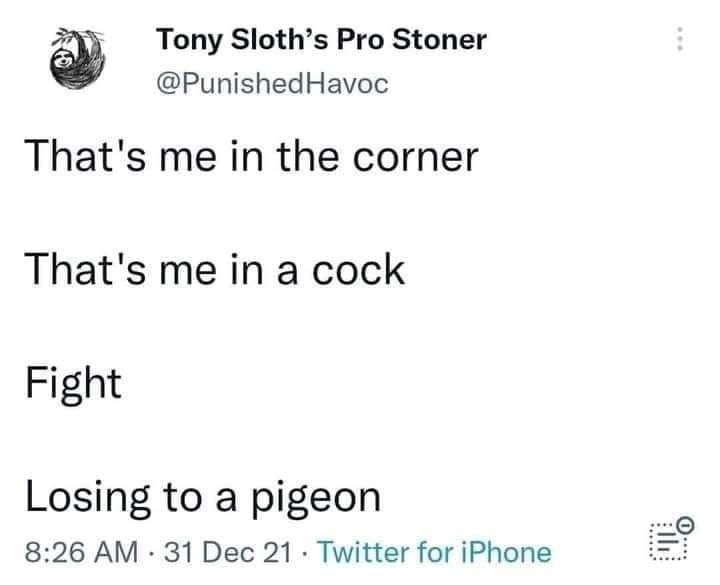Follow the Twitter for iPhone link
Screen dimensions: 720x585
(435, 551)
